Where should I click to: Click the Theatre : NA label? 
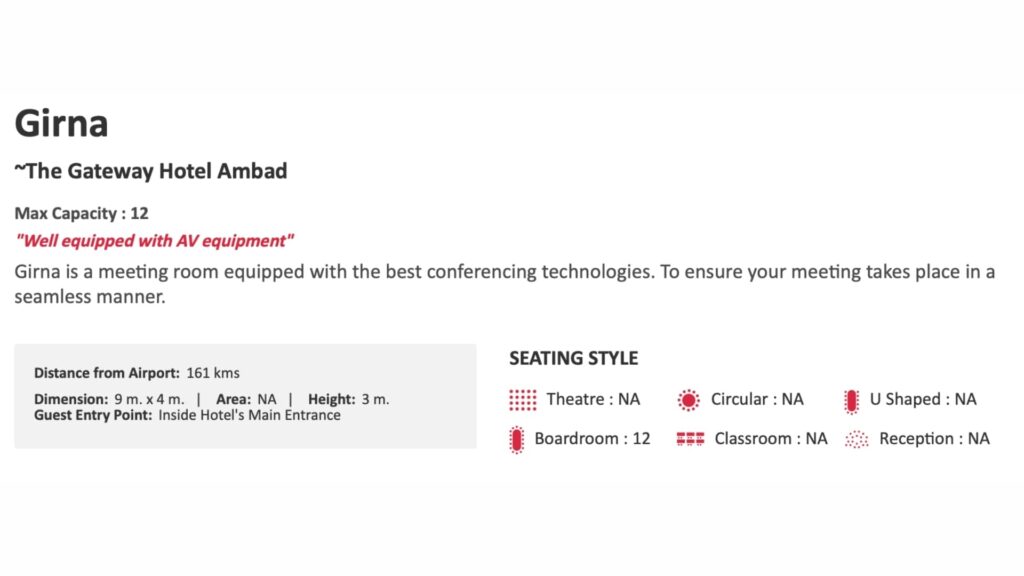(x=593, y=400)
